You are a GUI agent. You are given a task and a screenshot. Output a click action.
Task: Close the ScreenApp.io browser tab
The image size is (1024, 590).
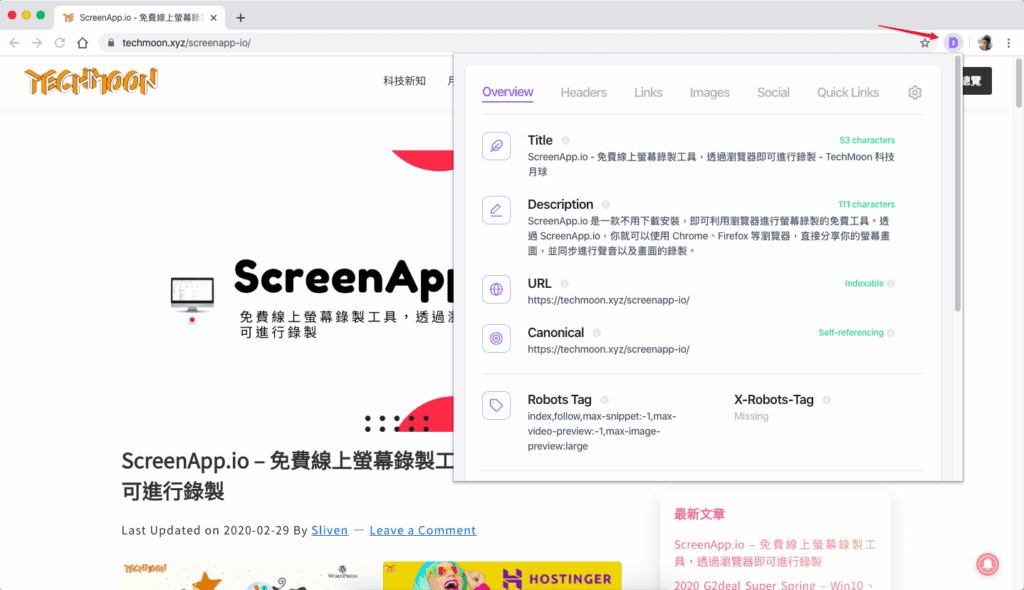coord(214,18)
